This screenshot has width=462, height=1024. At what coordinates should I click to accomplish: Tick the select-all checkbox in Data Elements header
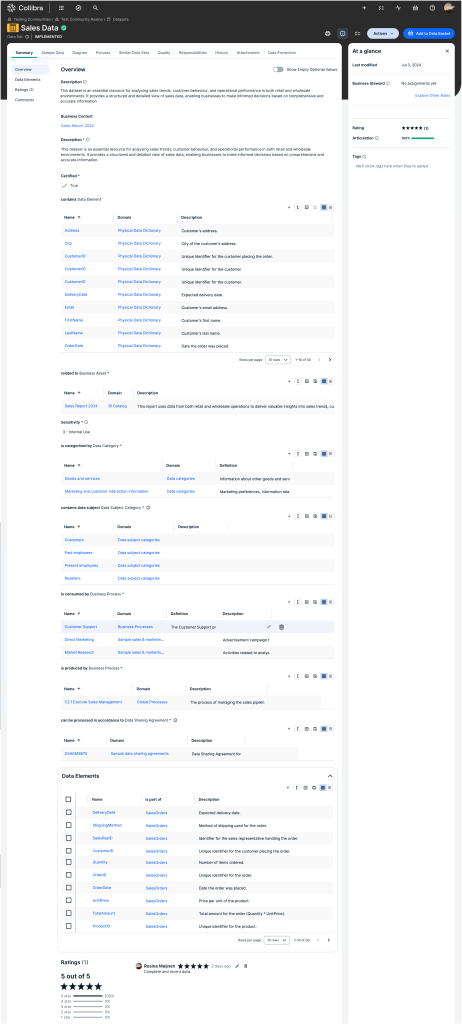[x=69, y=799]
